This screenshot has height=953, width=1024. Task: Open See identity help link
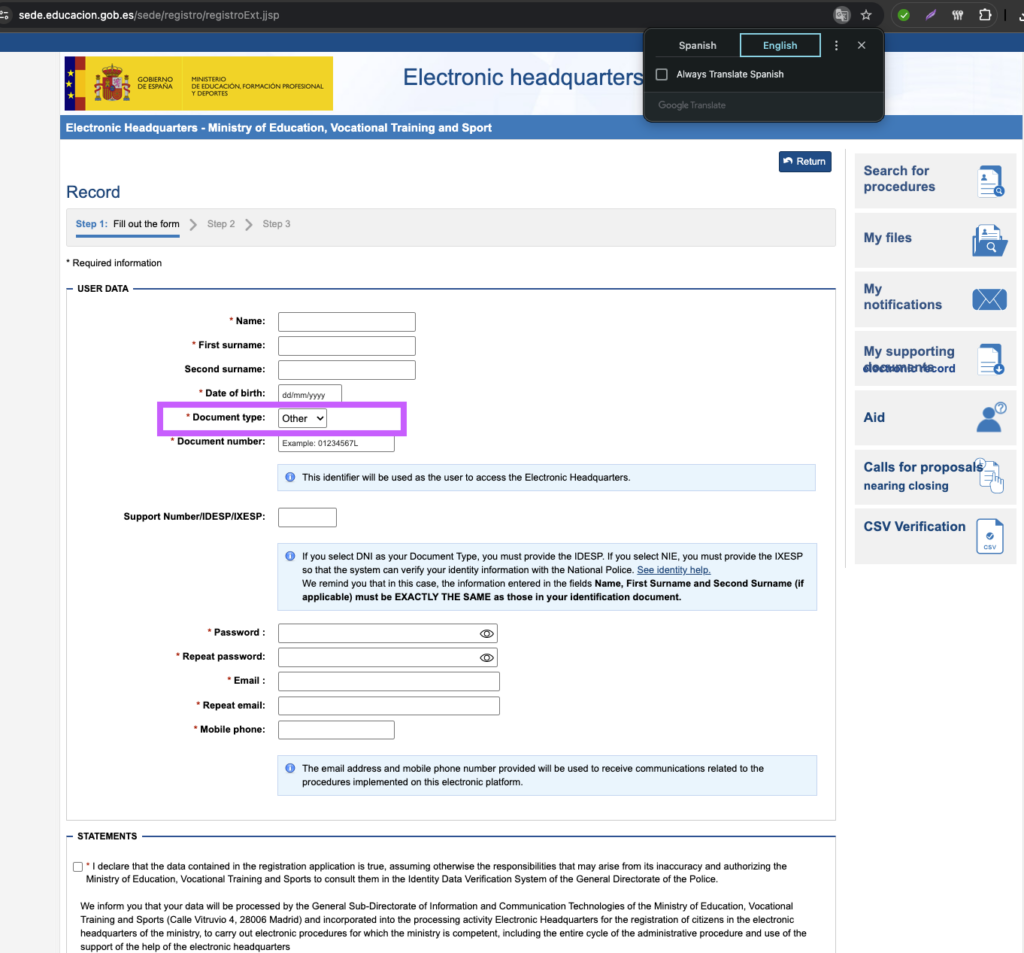pos(673,570)
